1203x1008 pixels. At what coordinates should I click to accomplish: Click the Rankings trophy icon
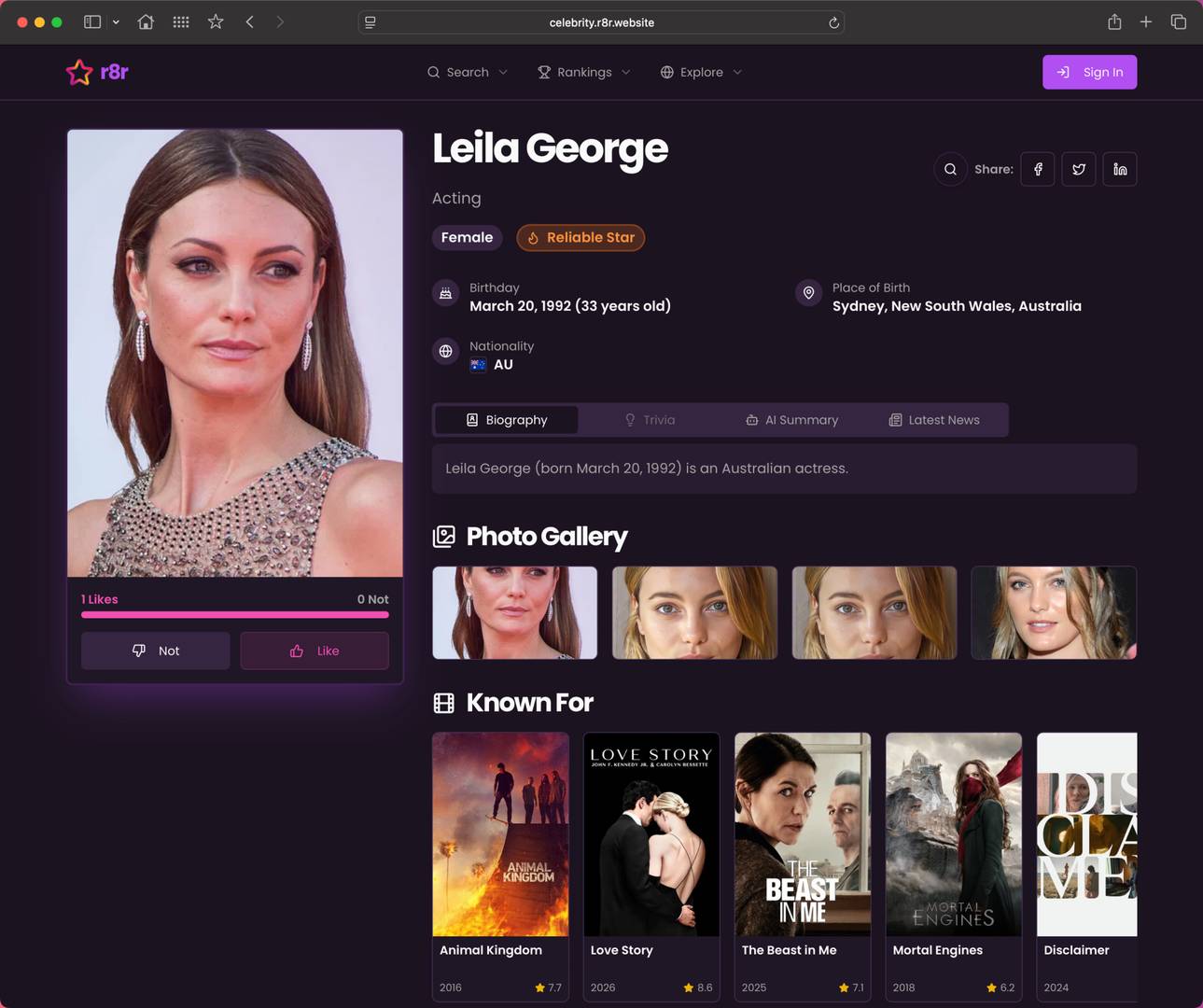[543, 72]
